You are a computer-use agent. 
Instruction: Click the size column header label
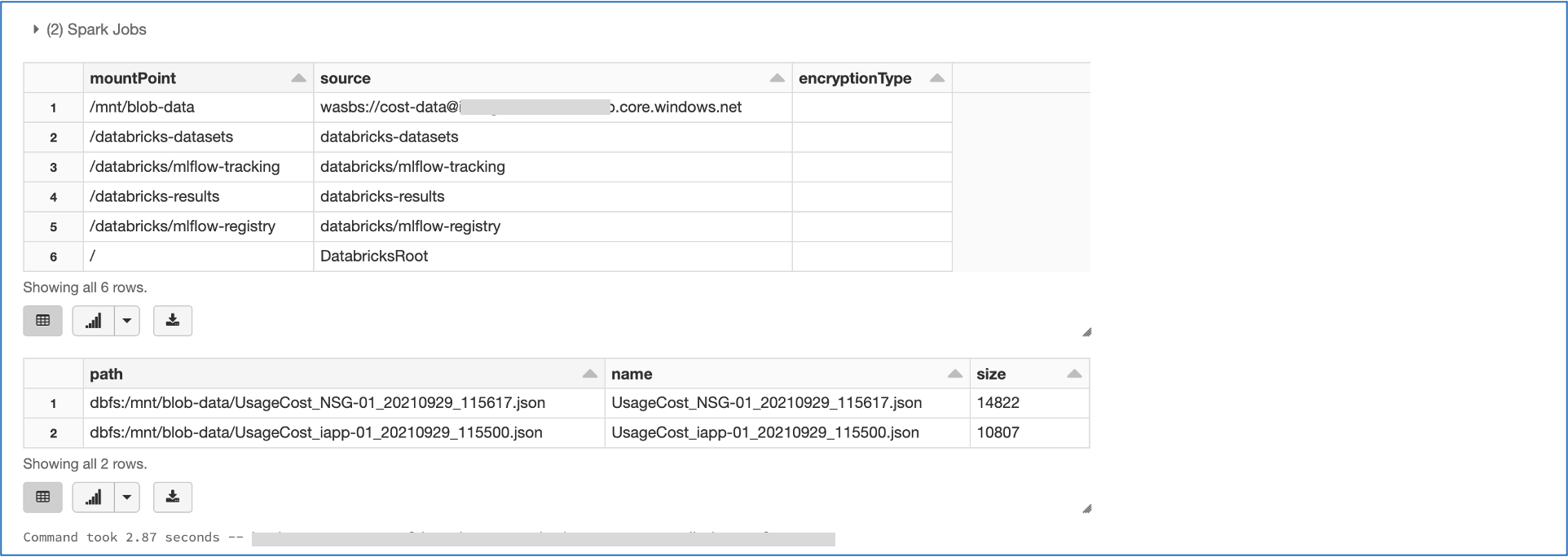[991, 374]
